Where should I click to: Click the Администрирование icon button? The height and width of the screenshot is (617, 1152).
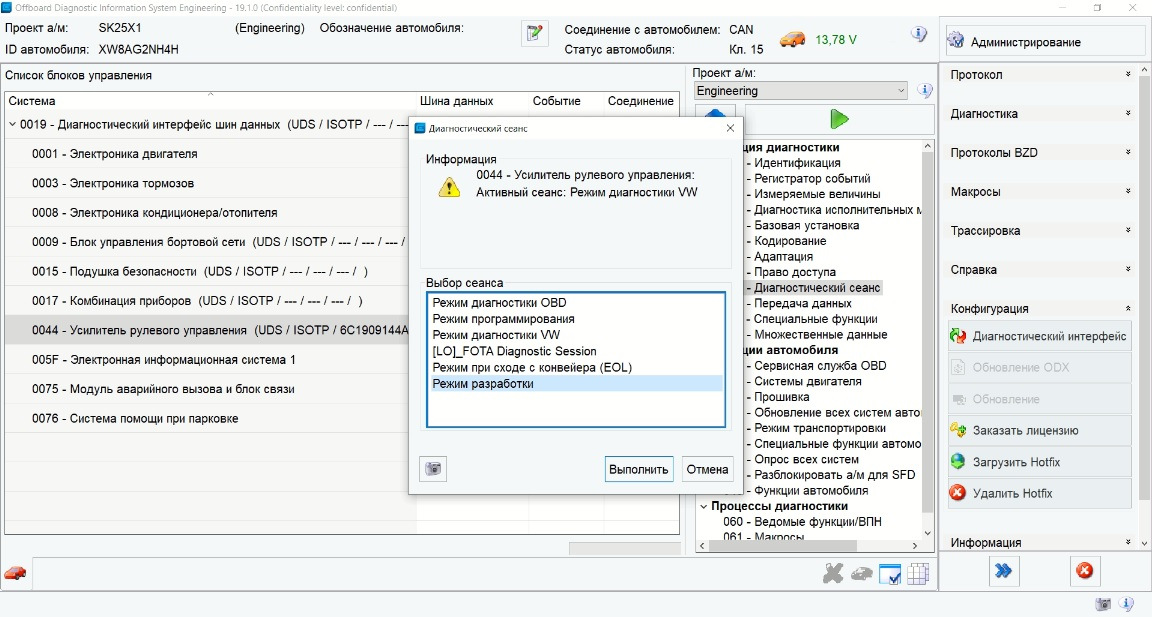[x=1045, y=42]
